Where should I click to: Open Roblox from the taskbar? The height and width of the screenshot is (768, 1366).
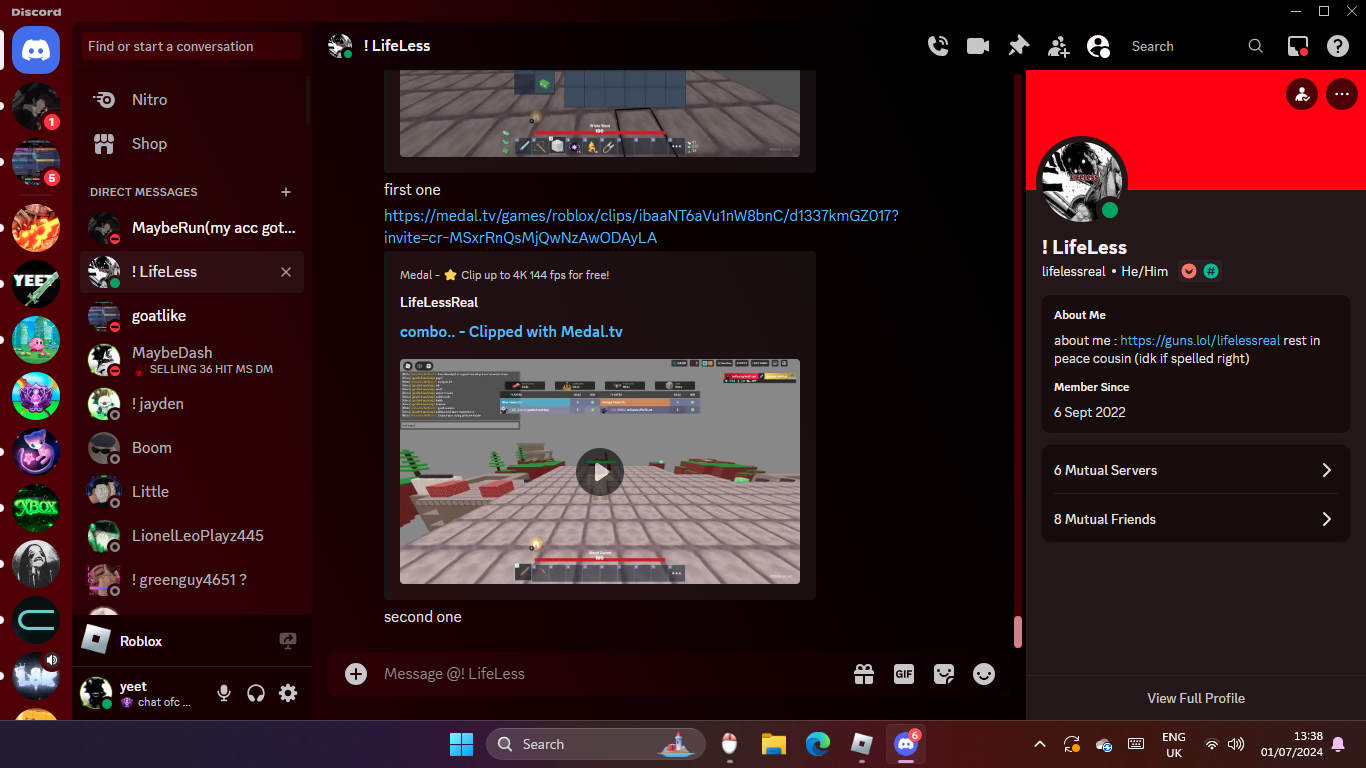862,744
